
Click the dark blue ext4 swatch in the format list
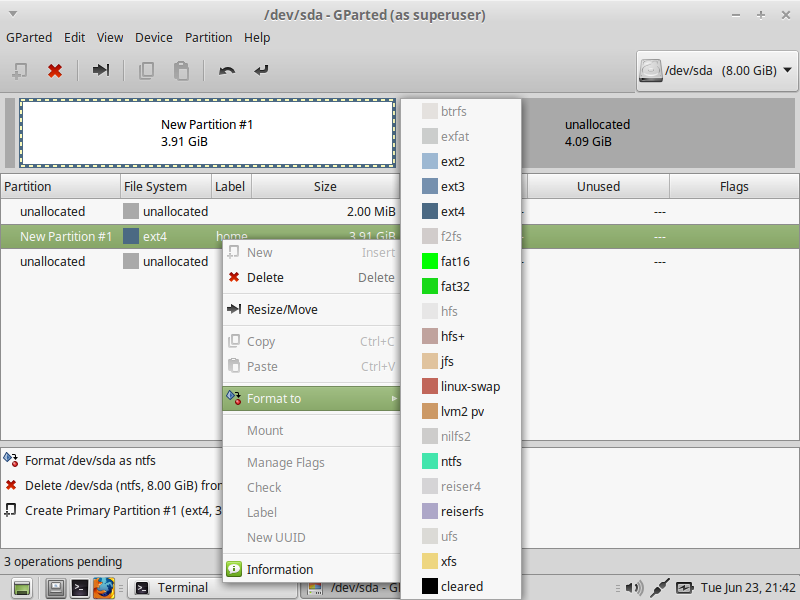click(430, 211)
